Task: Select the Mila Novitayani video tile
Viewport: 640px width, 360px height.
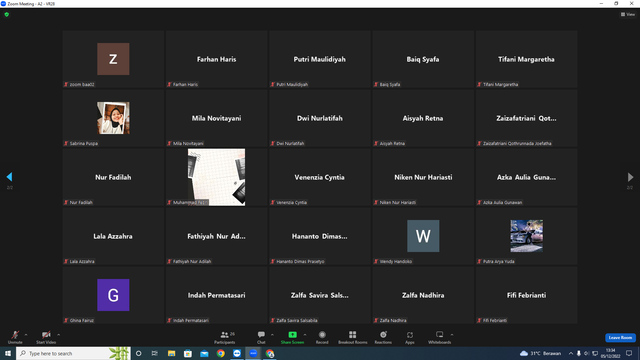Action: point(216,118)
